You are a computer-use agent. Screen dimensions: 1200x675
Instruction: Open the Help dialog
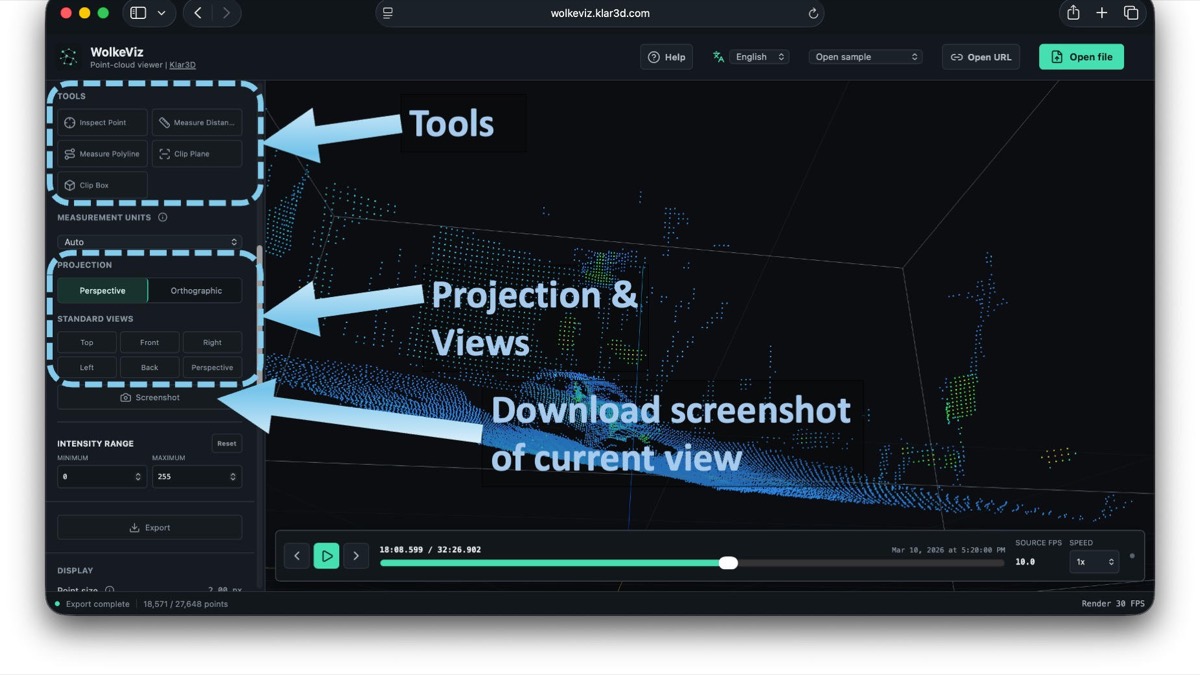(x=666, y=57)
